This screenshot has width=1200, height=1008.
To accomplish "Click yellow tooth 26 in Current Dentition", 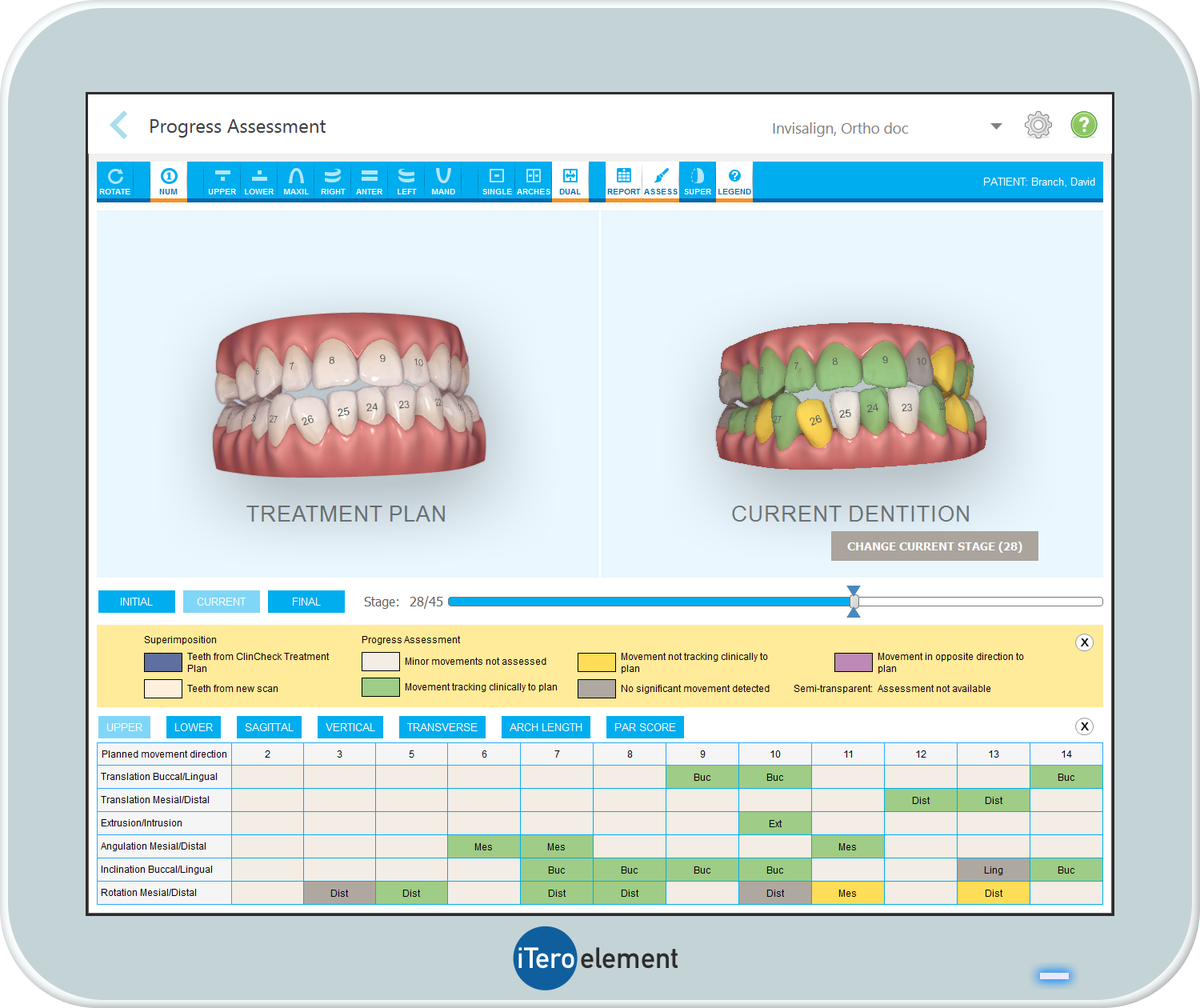I will tap(813, 420).
